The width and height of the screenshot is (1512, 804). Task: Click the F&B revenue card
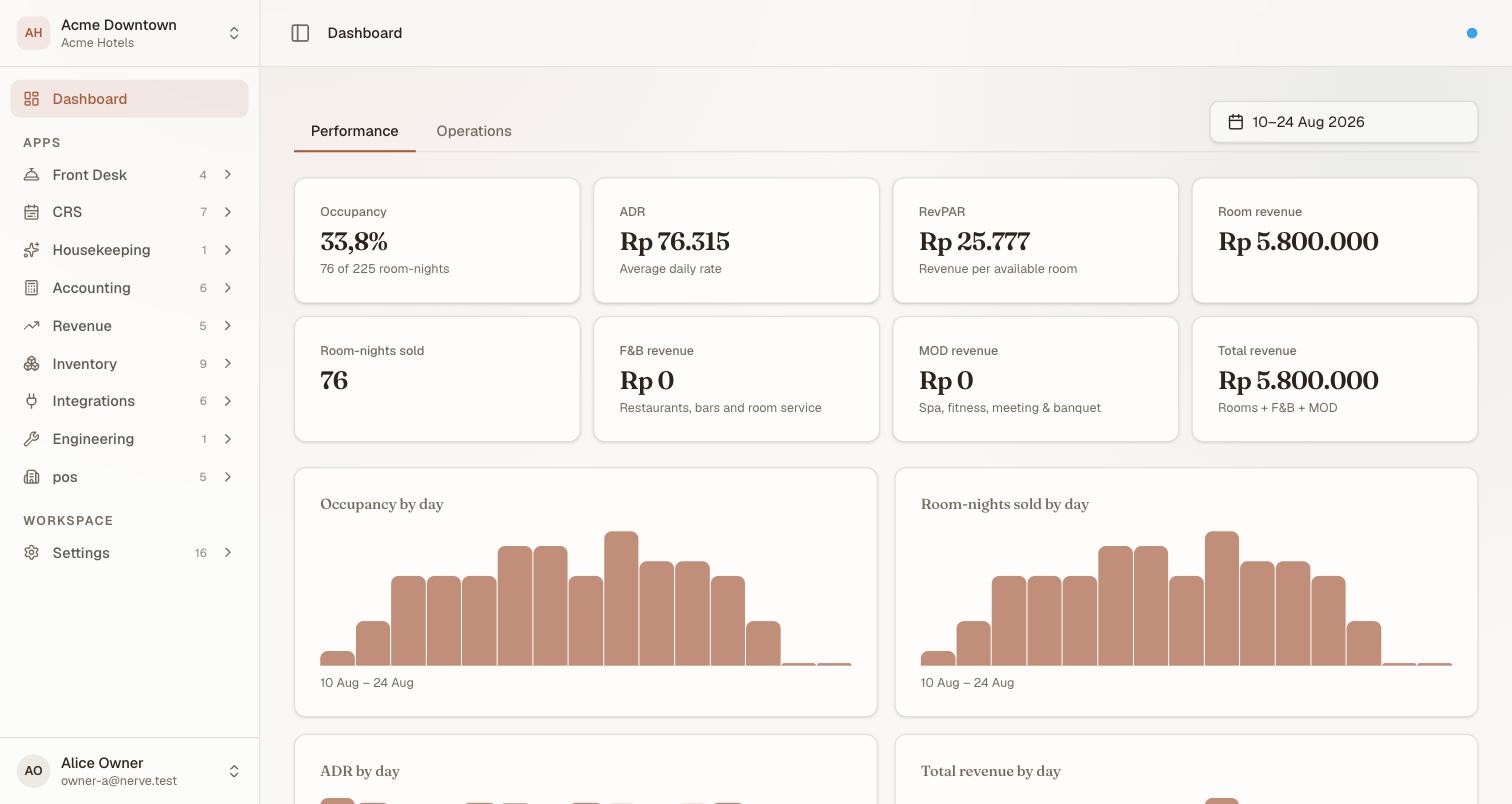(736, 379)
